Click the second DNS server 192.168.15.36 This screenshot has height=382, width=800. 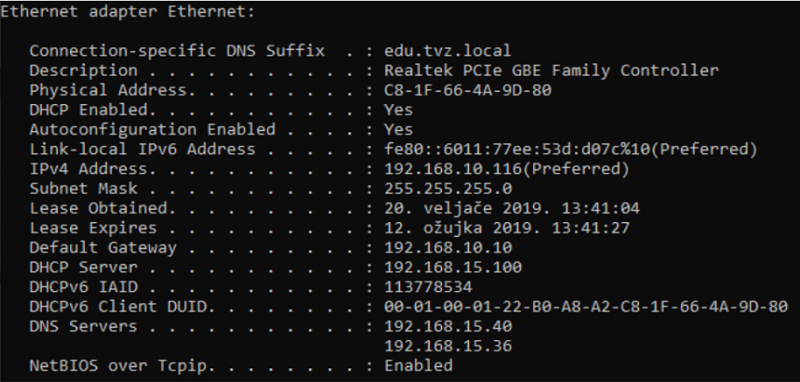(448, 346)
